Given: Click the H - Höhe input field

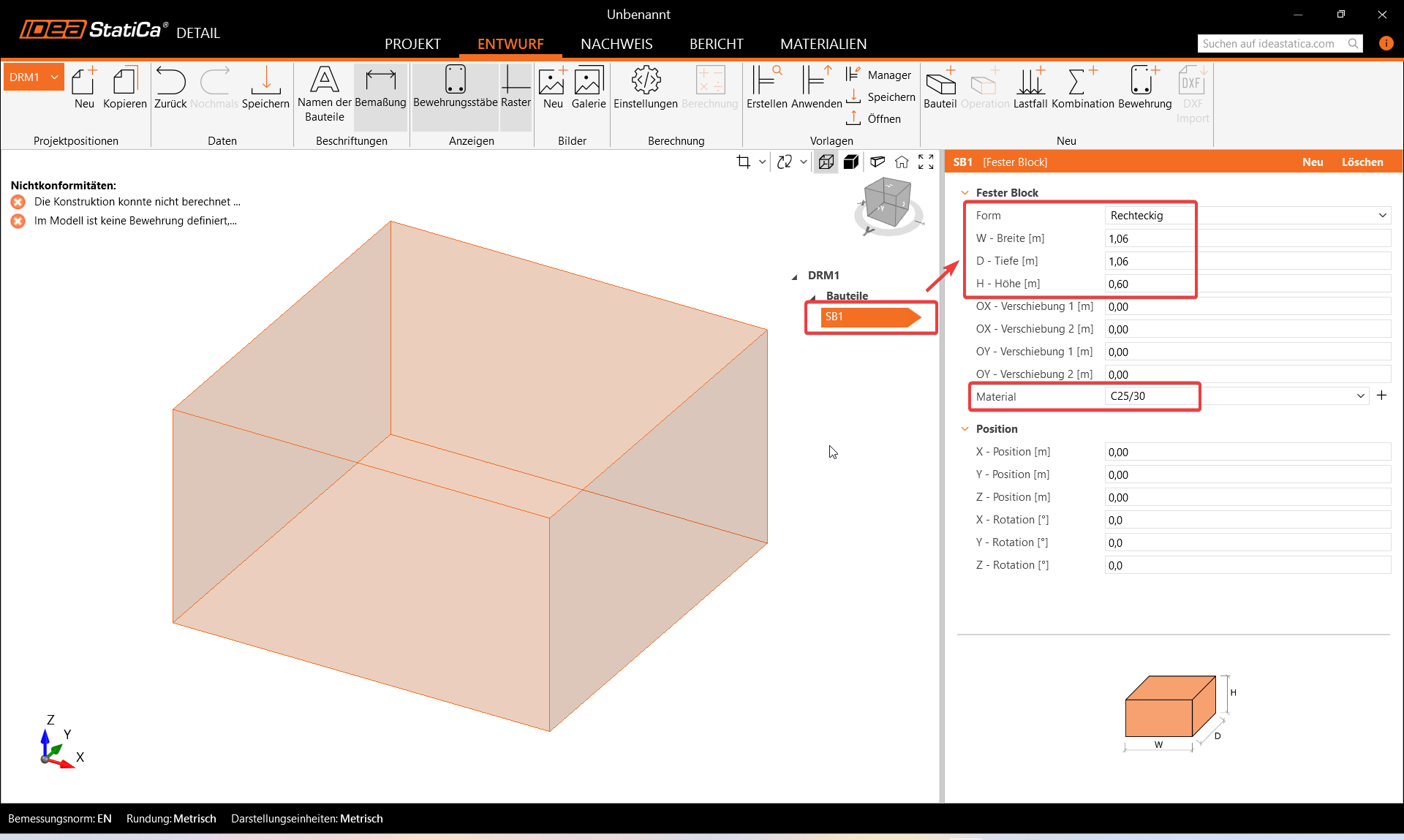Looking at the screenshot, I should tap(1247, 284).
